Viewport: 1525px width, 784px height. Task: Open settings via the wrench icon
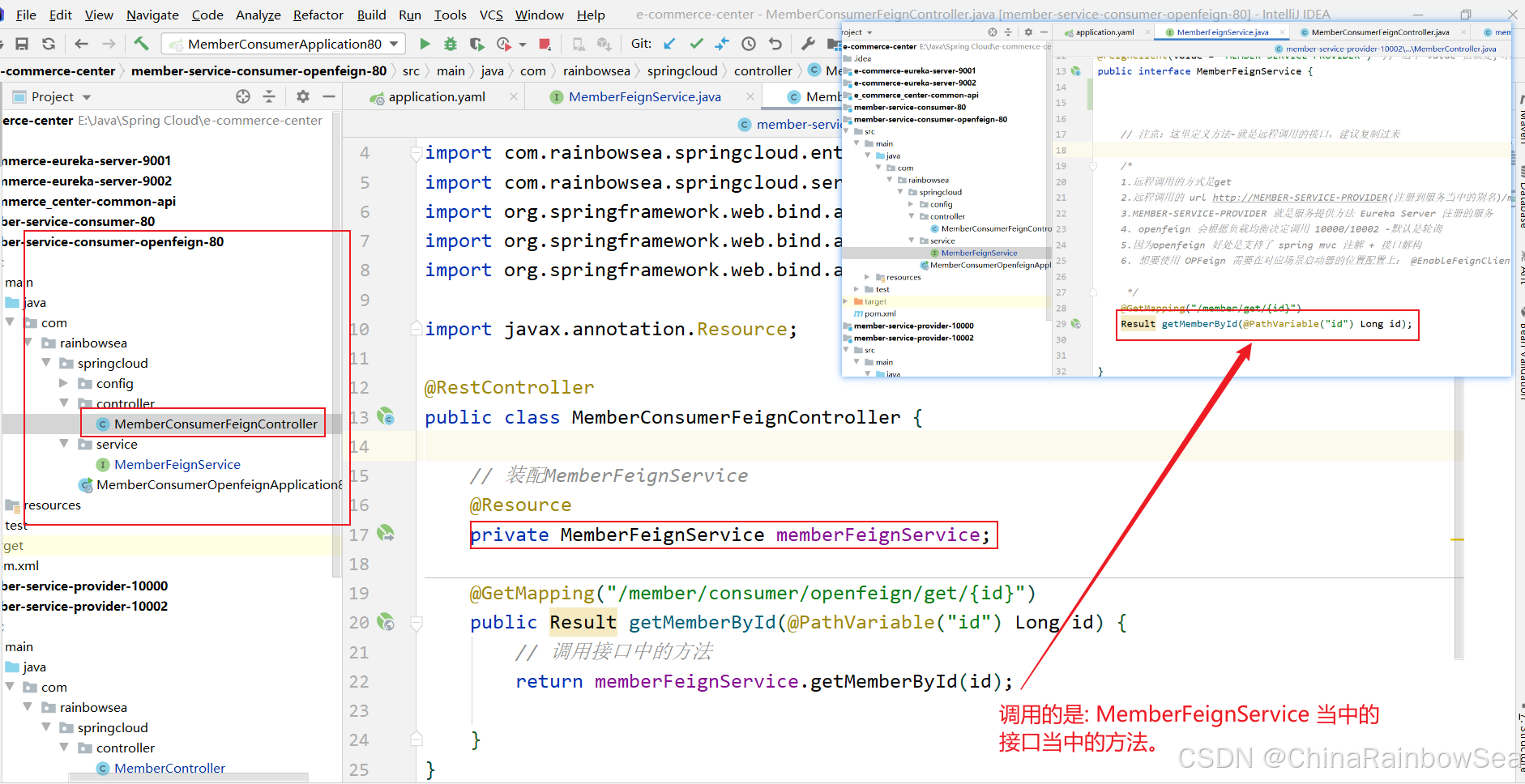(808, 44)
